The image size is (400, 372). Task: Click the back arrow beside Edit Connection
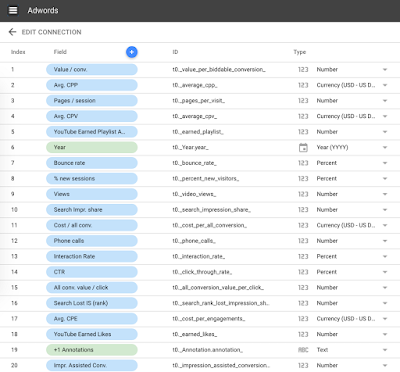coord(12,32)
